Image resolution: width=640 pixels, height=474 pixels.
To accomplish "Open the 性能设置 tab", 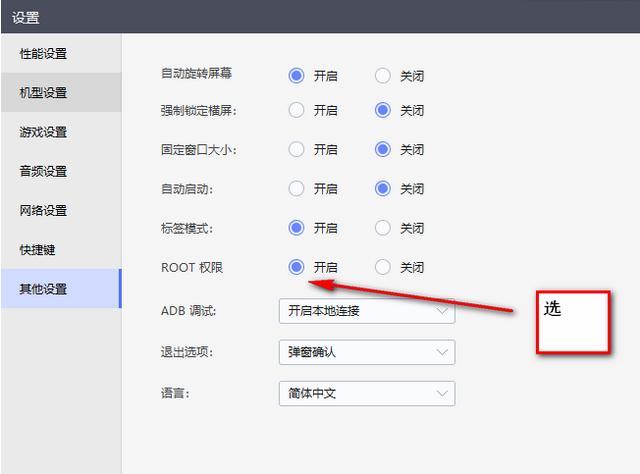I will pyautogui.click(x=44, y=54).
